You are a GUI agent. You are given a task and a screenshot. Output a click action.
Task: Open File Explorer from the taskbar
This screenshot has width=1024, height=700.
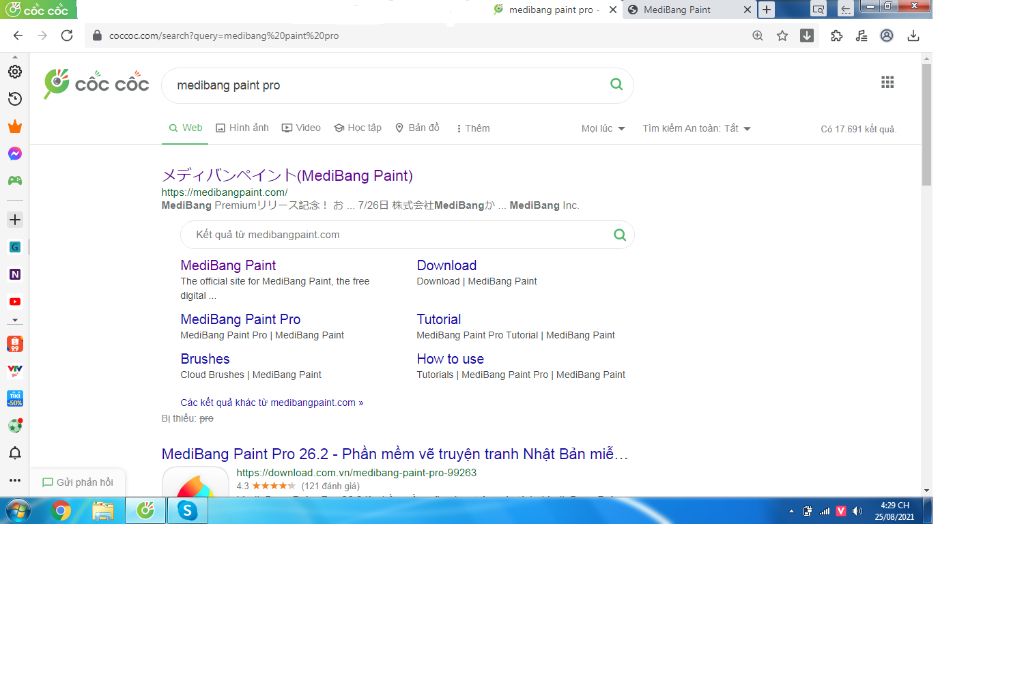pyautogui.click(x=103, y=511)
